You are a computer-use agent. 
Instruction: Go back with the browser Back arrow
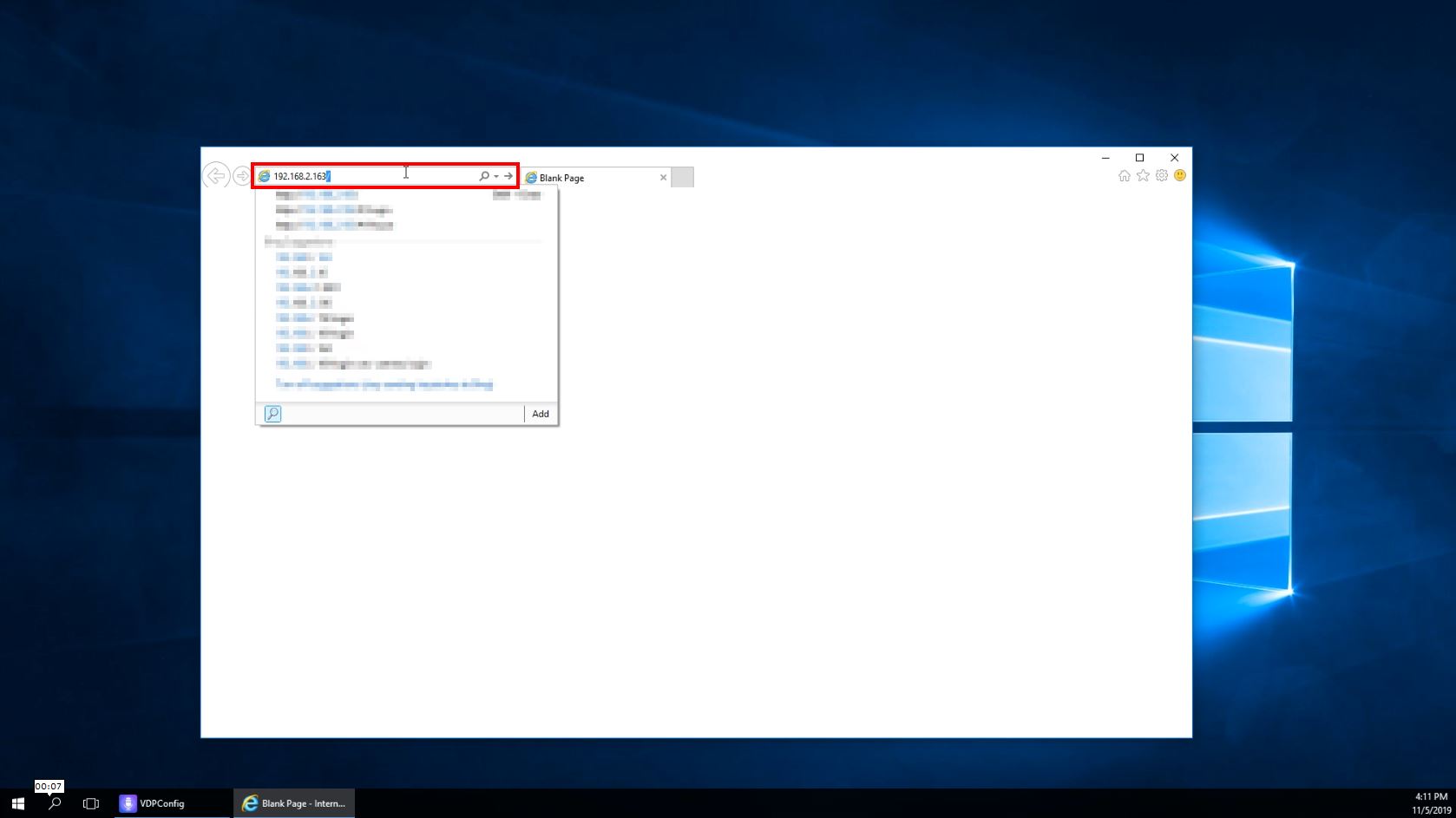216,176
